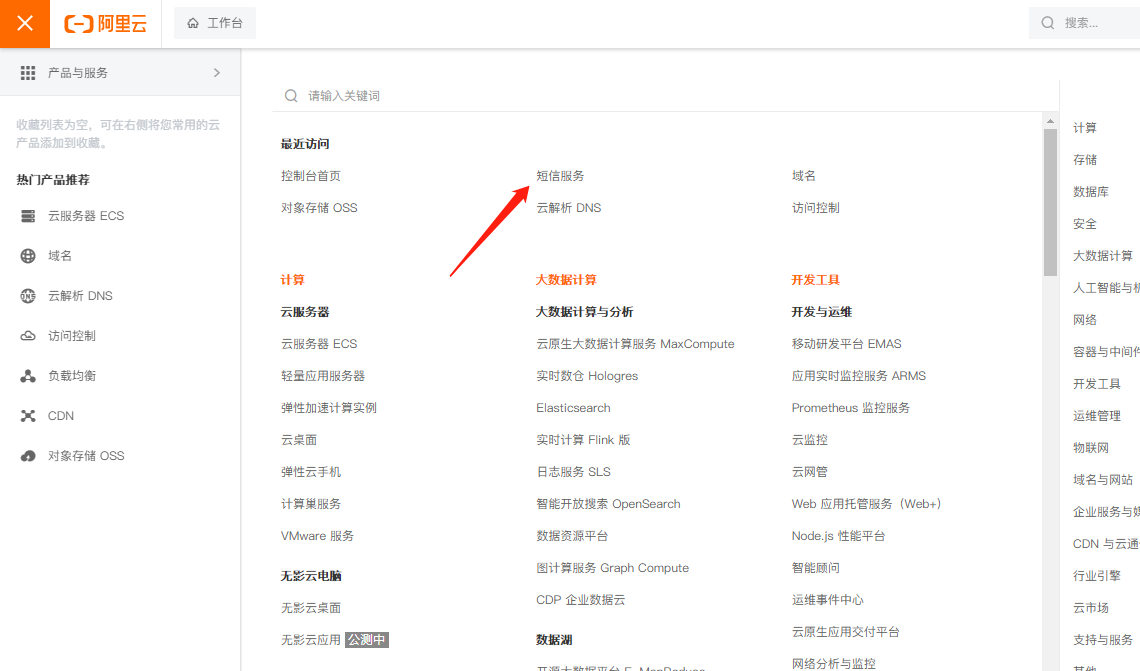Open 无影云桌面 product link
1140x671 pixels.
click(x=310, y=608)
